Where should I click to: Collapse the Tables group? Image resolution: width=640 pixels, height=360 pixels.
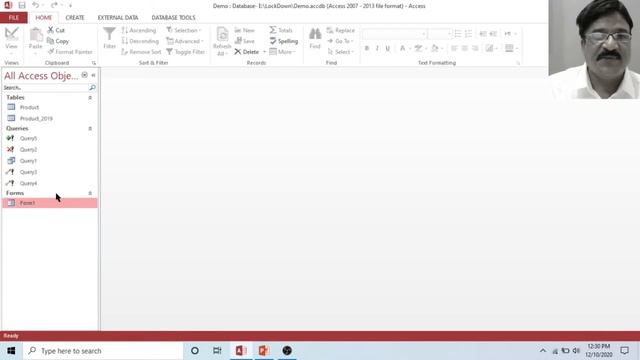pyautogui.click(x=90, y=98)
